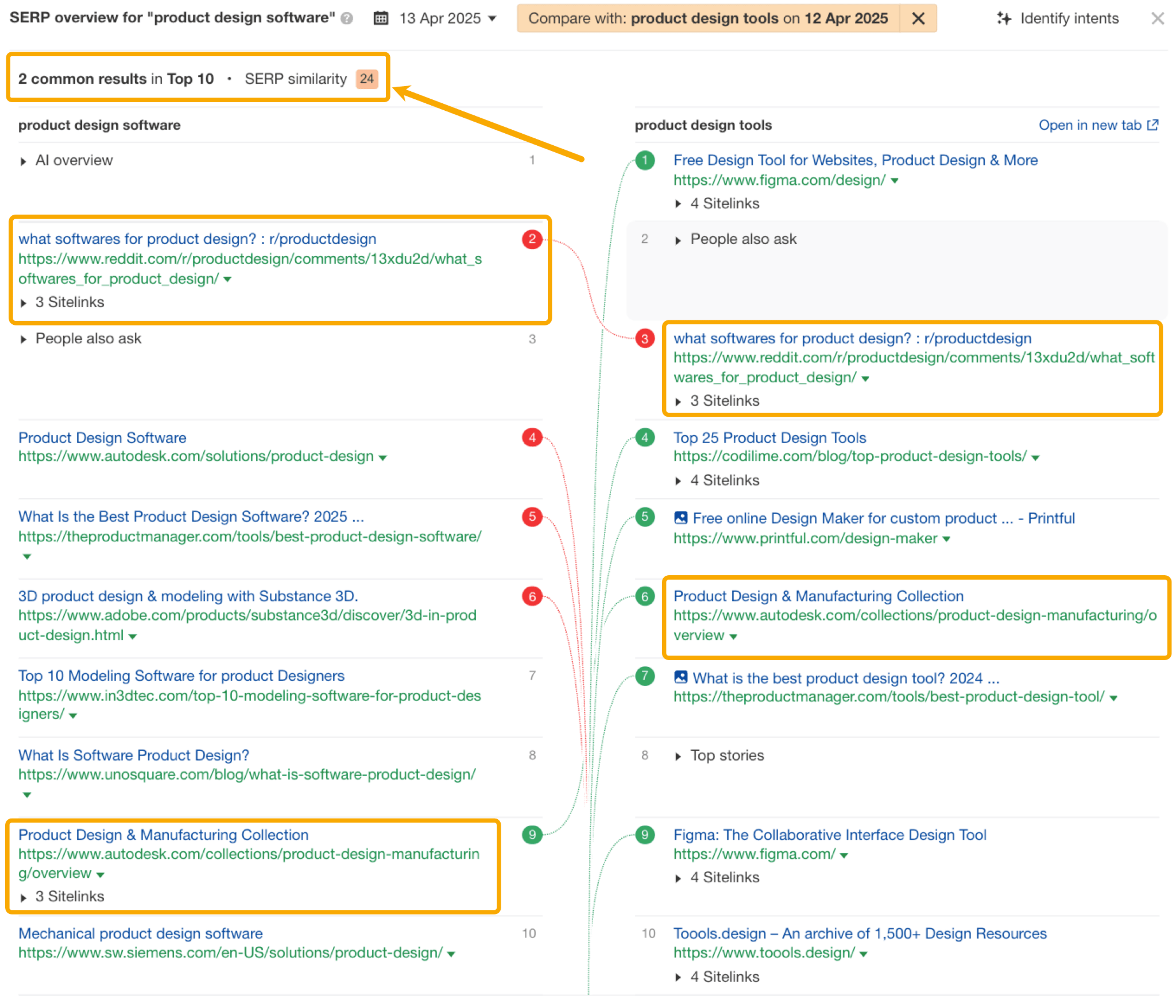The height and width of the screenshot is (1008, 1176).
Task: Remove the product design tools comparison filter
Action: click(918, 18)
